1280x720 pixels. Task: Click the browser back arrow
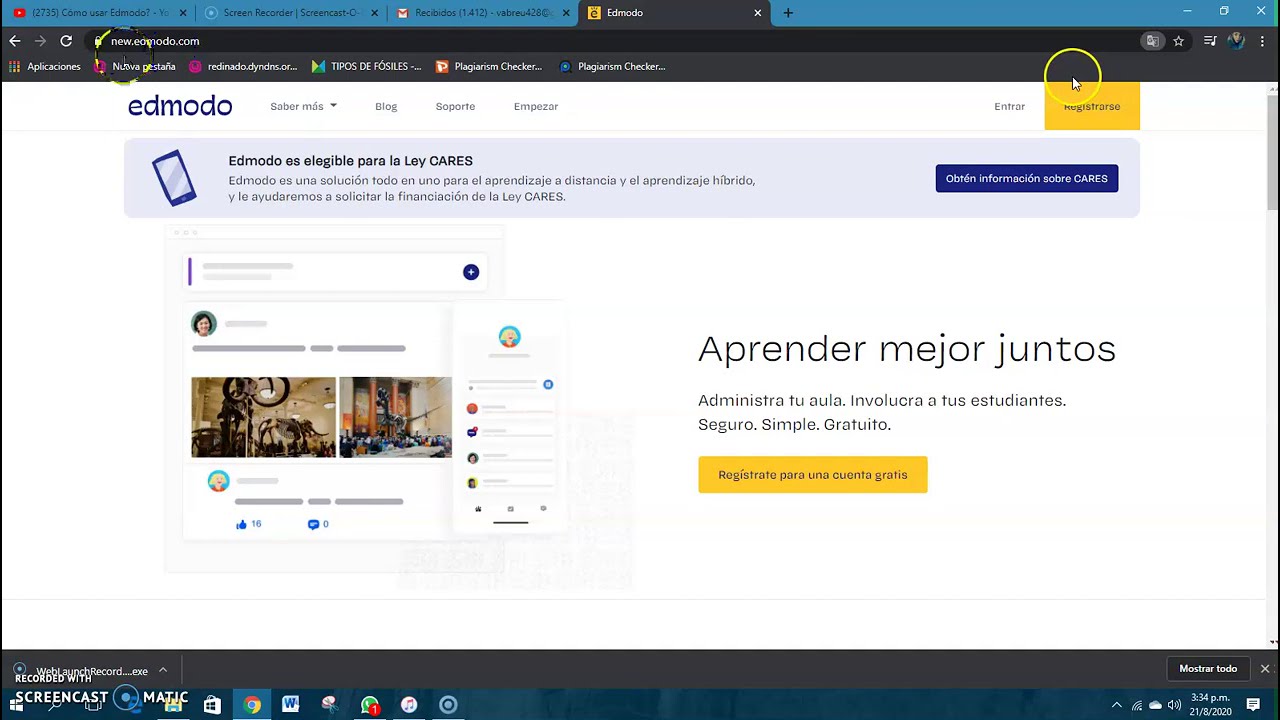coord(14,41)
